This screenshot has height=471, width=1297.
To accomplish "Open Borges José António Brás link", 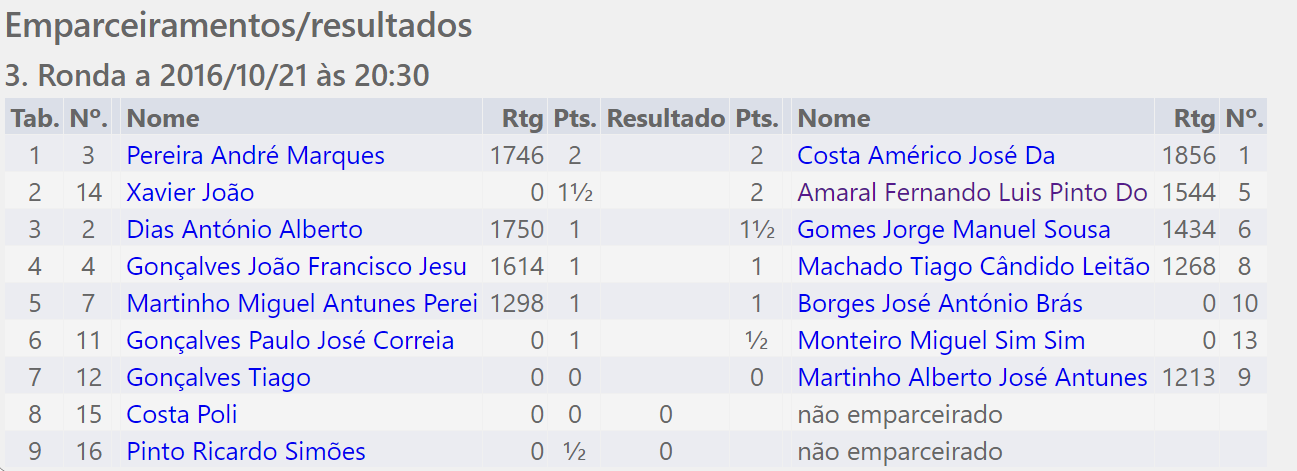I will 939,304.
